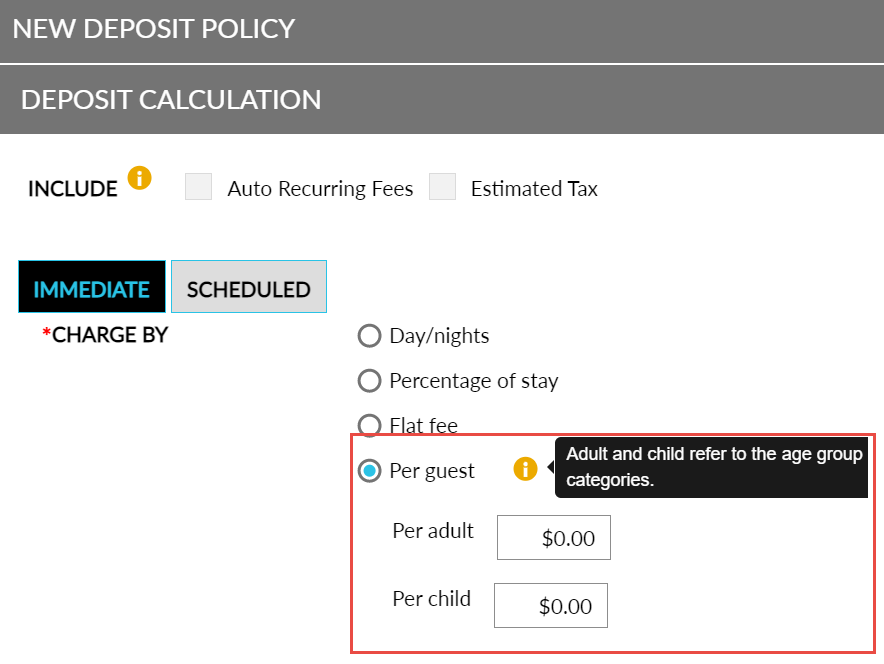The width and height of the screenshot is (884, 664).
Task: Click the red required asterisk
Action: tap(46, 333)
